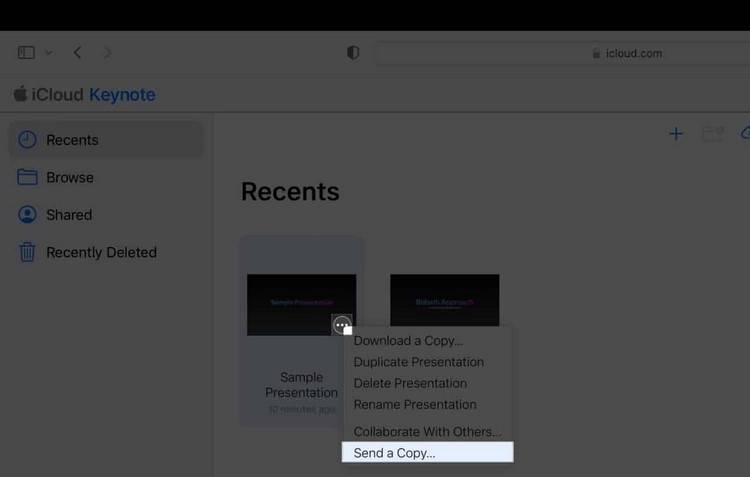Click the icloud.com address bar
The width and height of the screenshot is (750, 477).
[x=563, y=53]
